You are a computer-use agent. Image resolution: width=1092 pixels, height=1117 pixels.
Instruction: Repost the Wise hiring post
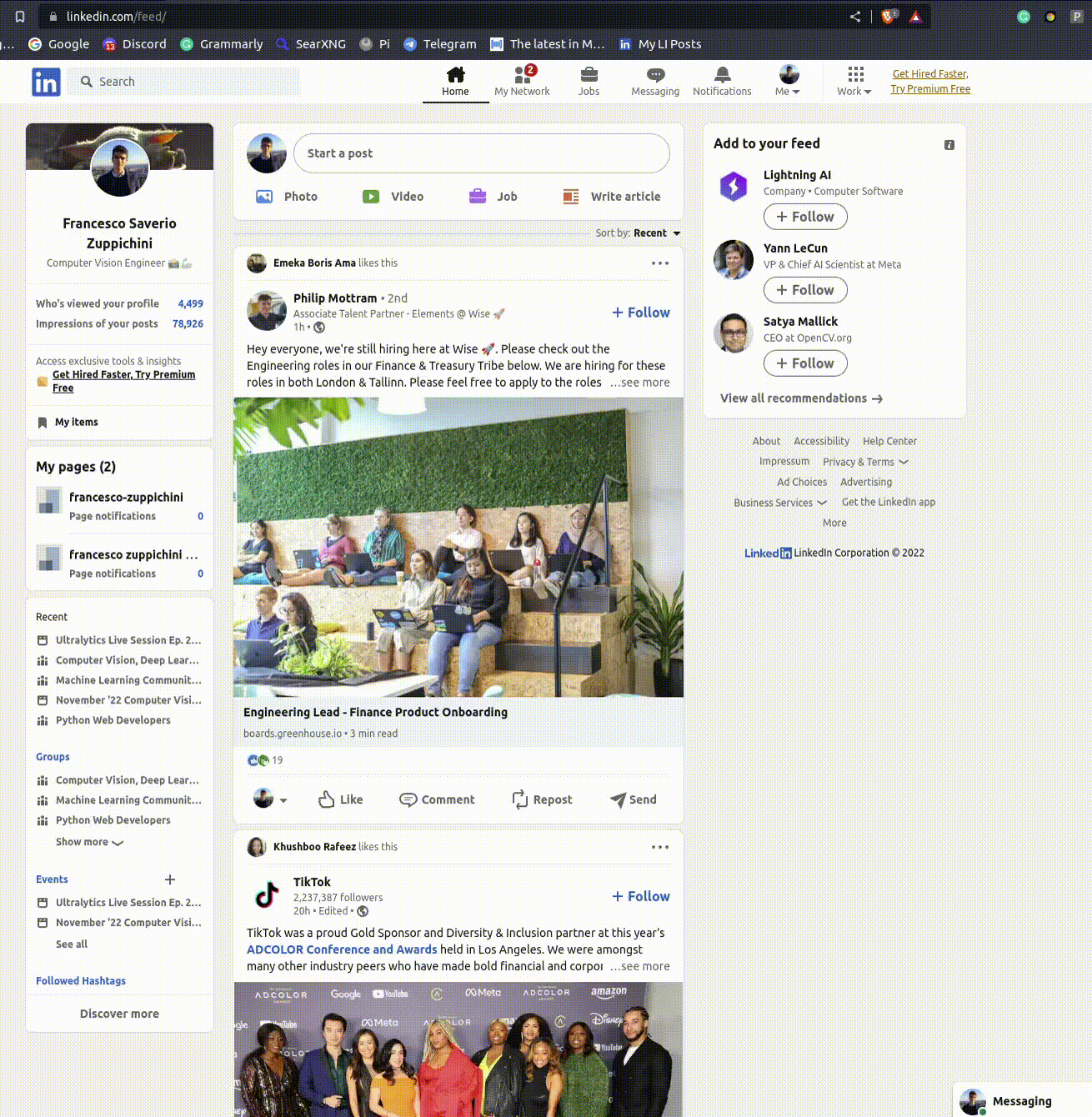pos(542,799)
